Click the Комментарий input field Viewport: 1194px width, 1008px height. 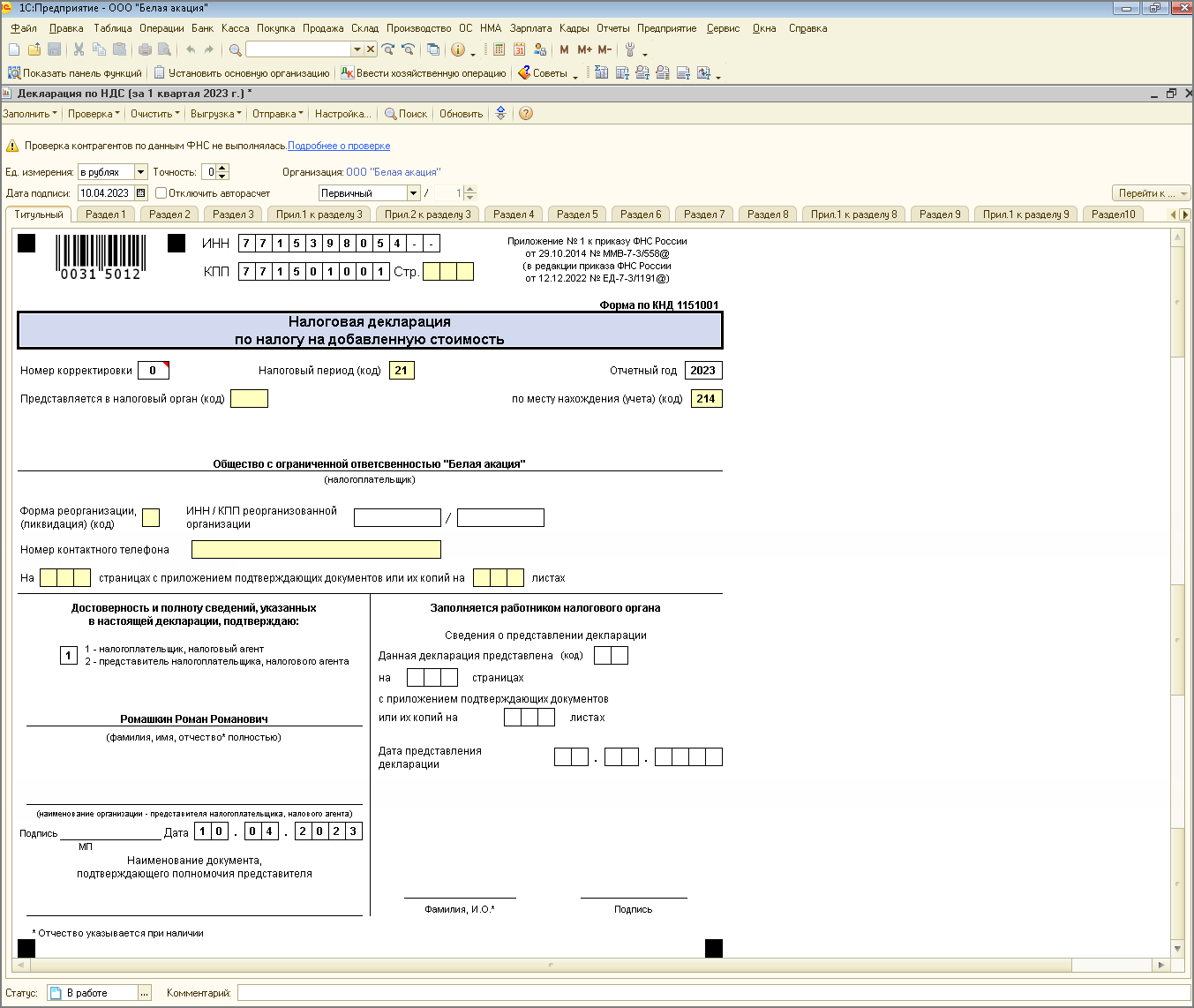coord(714,993)
